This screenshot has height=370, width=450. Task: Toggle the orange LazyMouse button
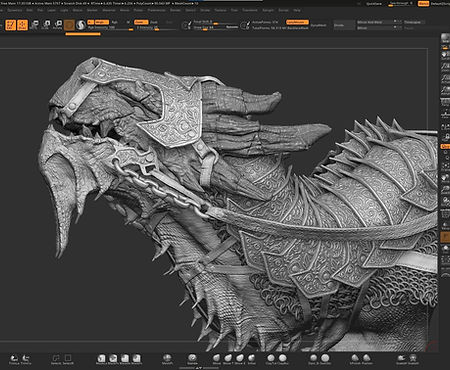tap(297, 22)
